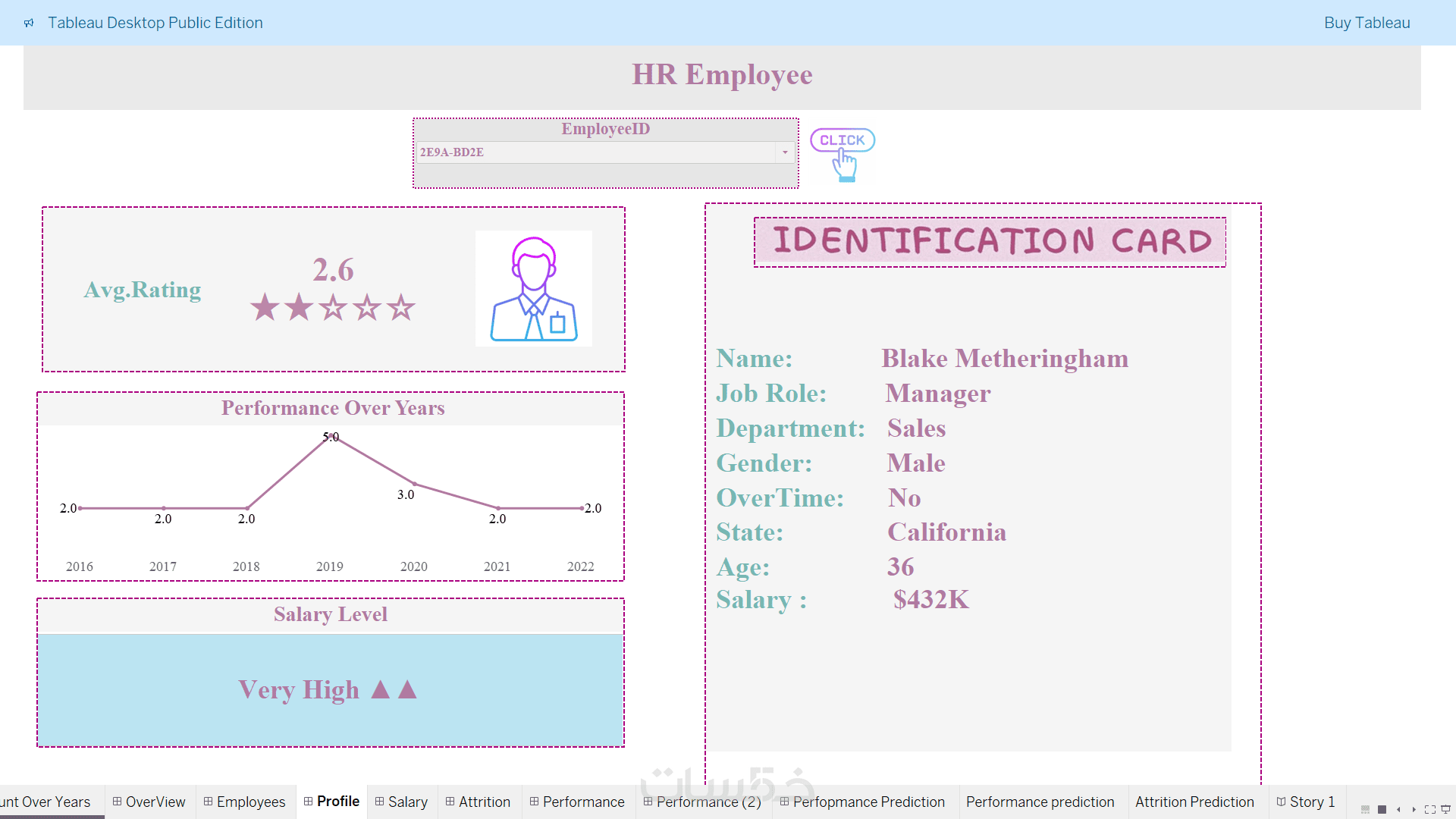The width and height of the screenshot is (1456, 819).
Task: Start presentation mode icon
Action: [1445, 809]
